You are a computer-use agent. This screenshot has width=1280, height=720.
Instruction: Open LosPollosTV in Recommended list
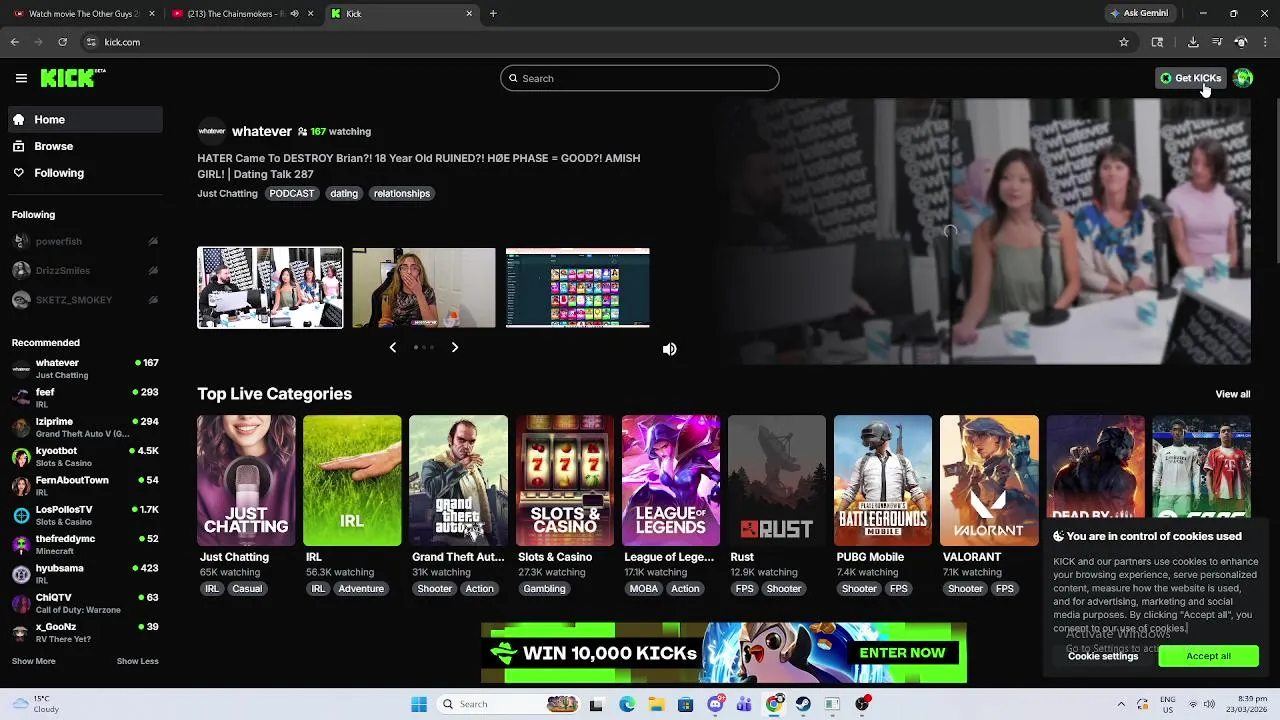pyautogui.click(x=85, y=515)
